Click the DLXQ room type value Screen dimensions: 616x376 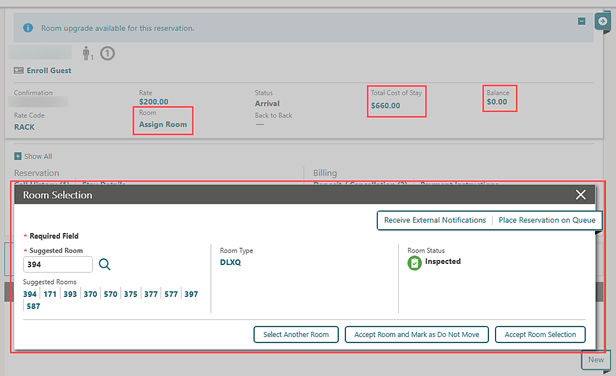(x=230, y=262)
